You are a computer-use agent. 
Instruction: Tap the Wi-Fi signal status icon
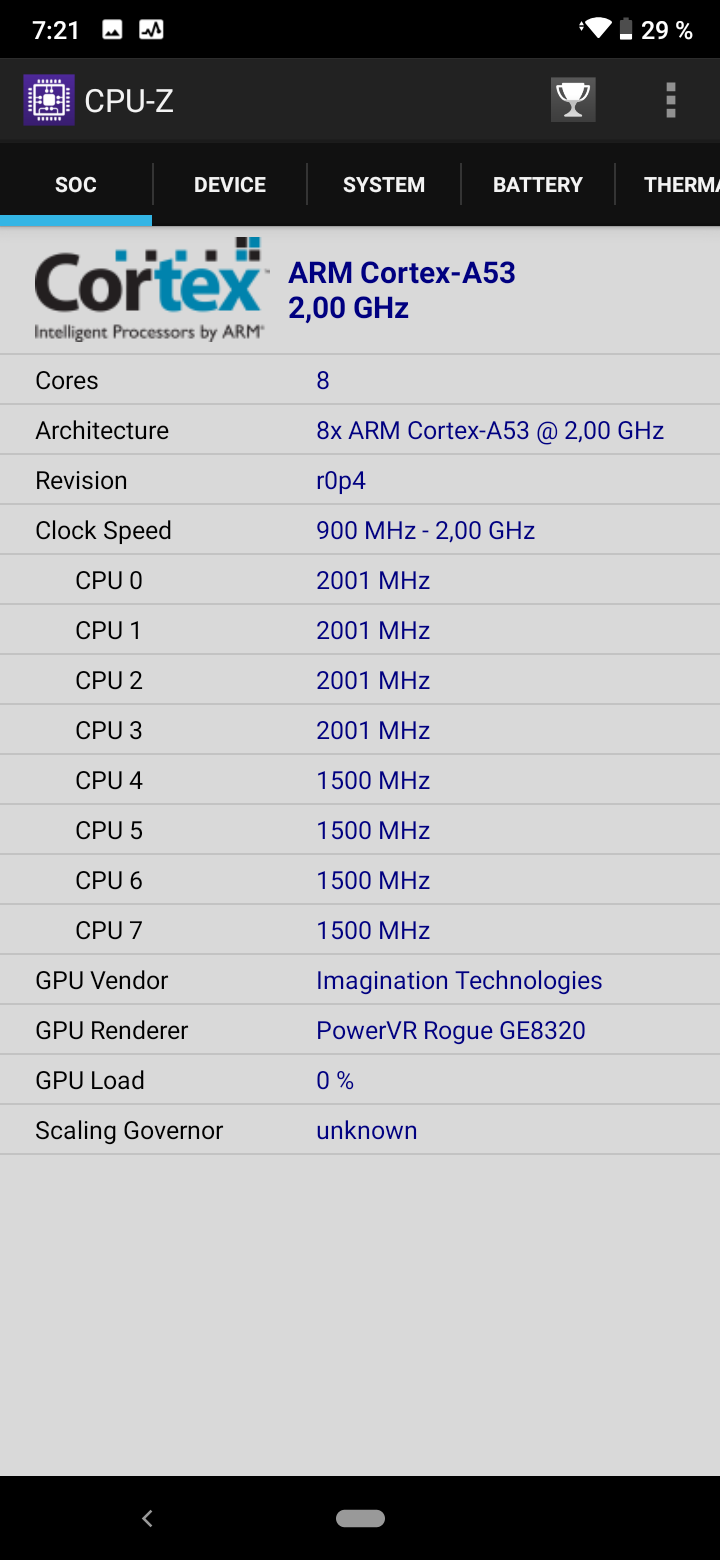click(x=597, y=29)
